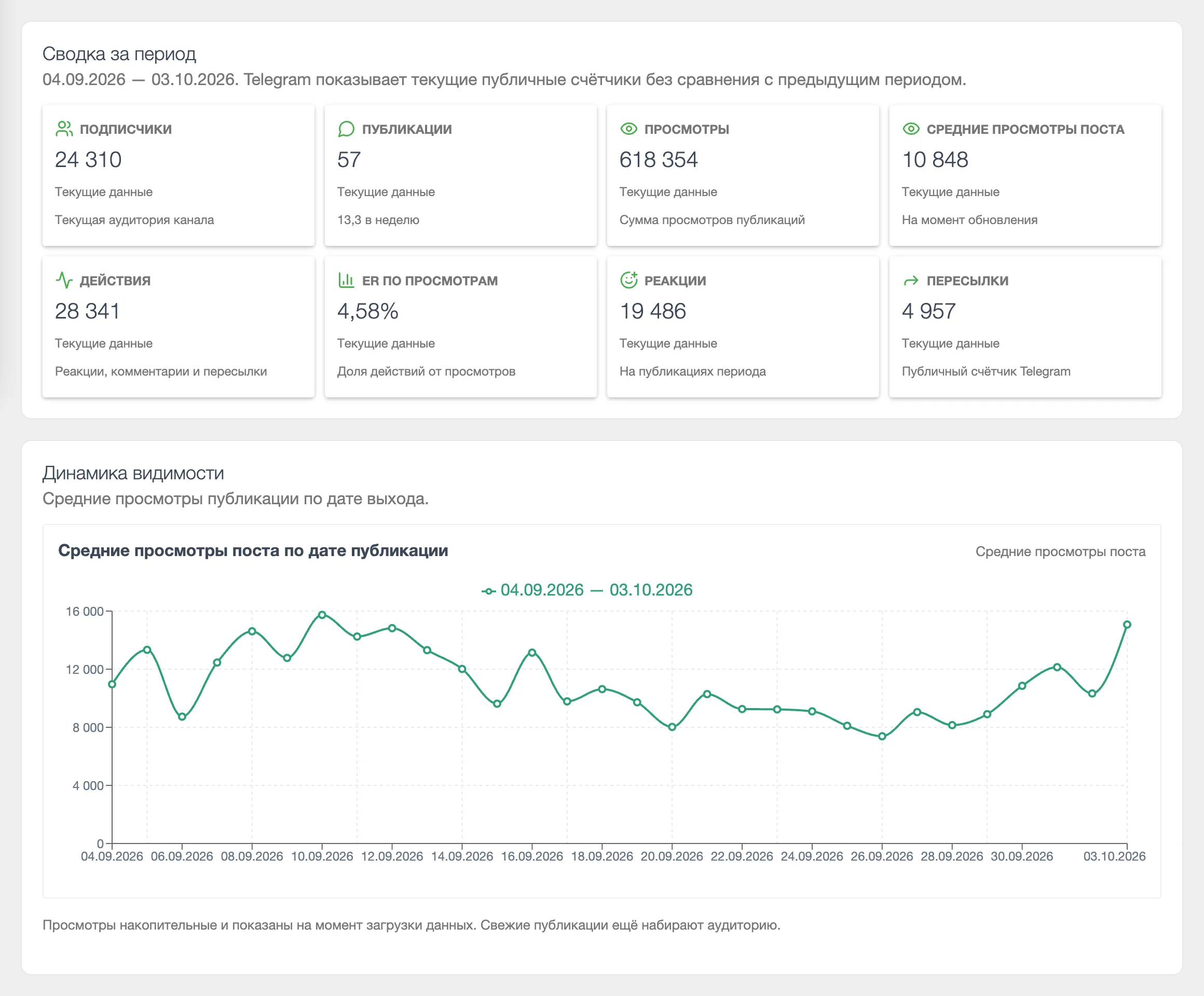Image resolution: width=1204 pixels, height=996 pixels.
Task: Click the eye icon beside Просмотры
Action: tap(628, 129)
